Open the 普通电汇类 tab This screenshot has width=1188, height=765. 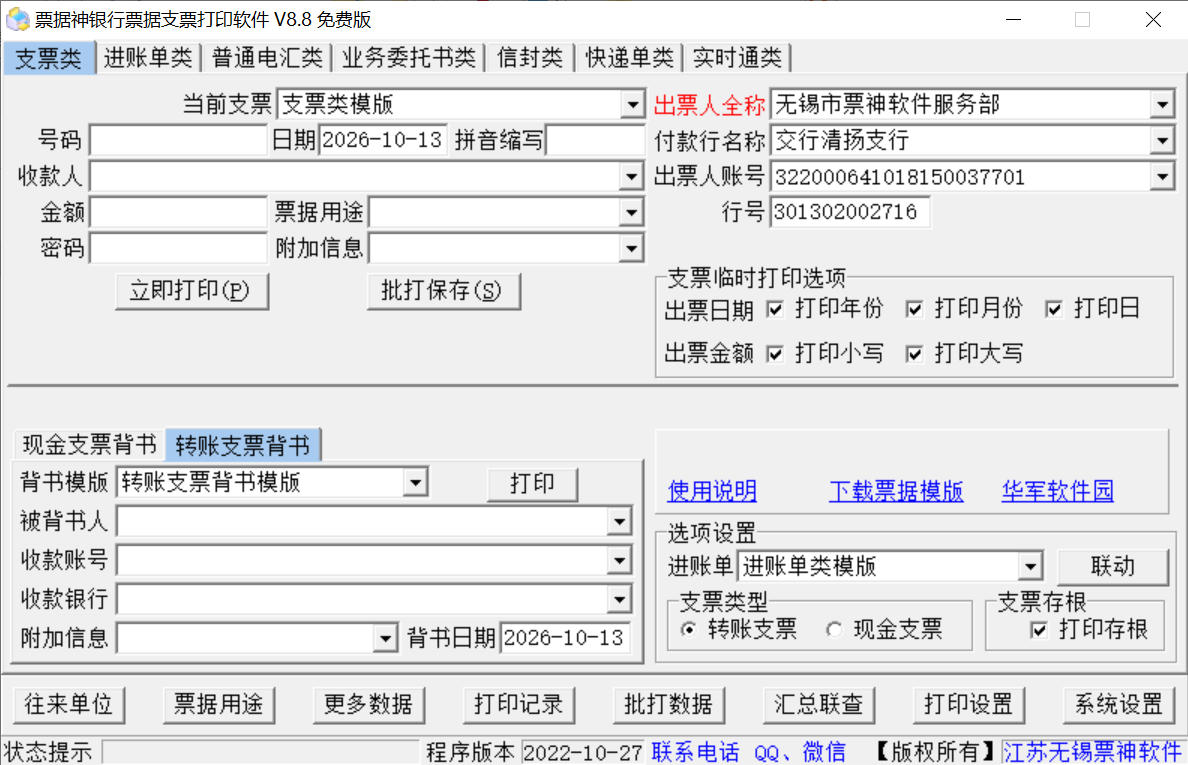(267, 58)
